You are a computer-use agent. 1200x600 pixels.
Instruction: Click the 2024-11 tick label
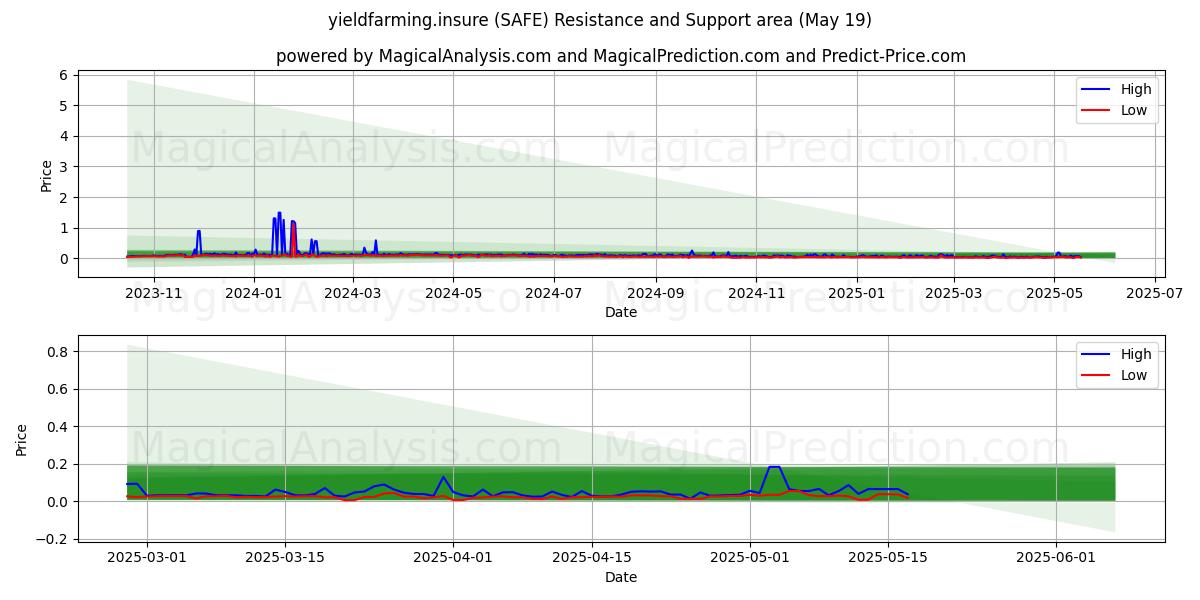coord(756,293)
